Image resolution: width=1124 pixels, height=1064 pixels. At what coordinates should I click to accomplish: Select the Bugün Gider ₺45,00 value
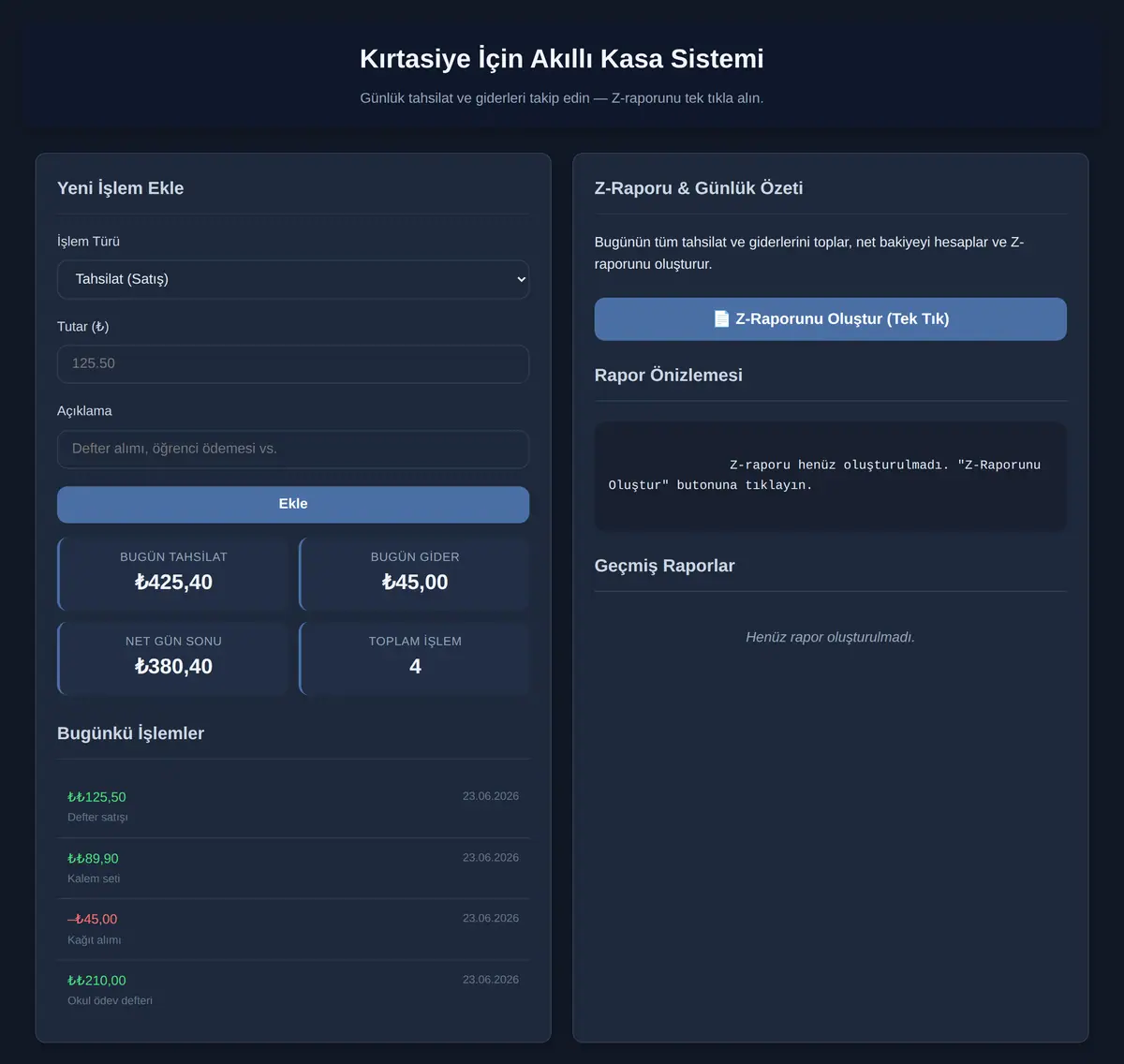click(415, 582)
